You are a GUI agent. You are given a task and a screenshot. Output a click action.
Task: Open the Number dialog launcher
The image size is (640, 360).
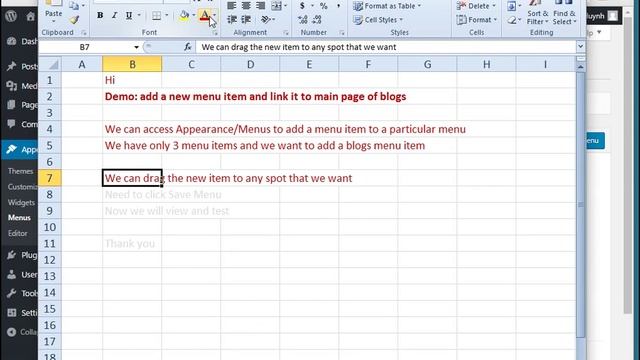342,33
